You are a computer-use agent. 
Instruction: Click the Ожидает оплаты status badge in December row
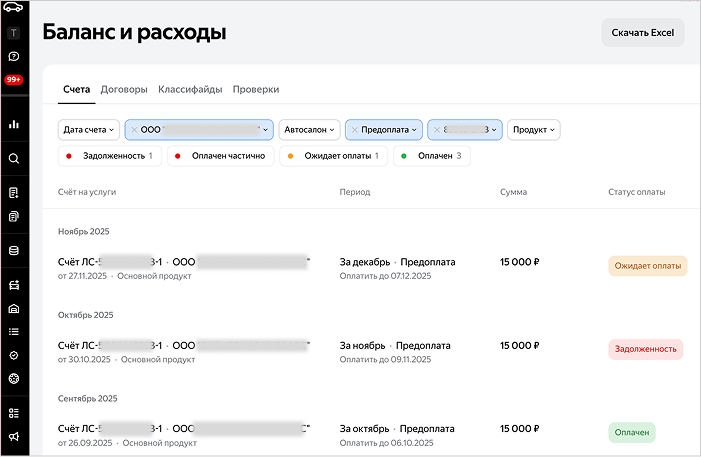tap(647, 266)
